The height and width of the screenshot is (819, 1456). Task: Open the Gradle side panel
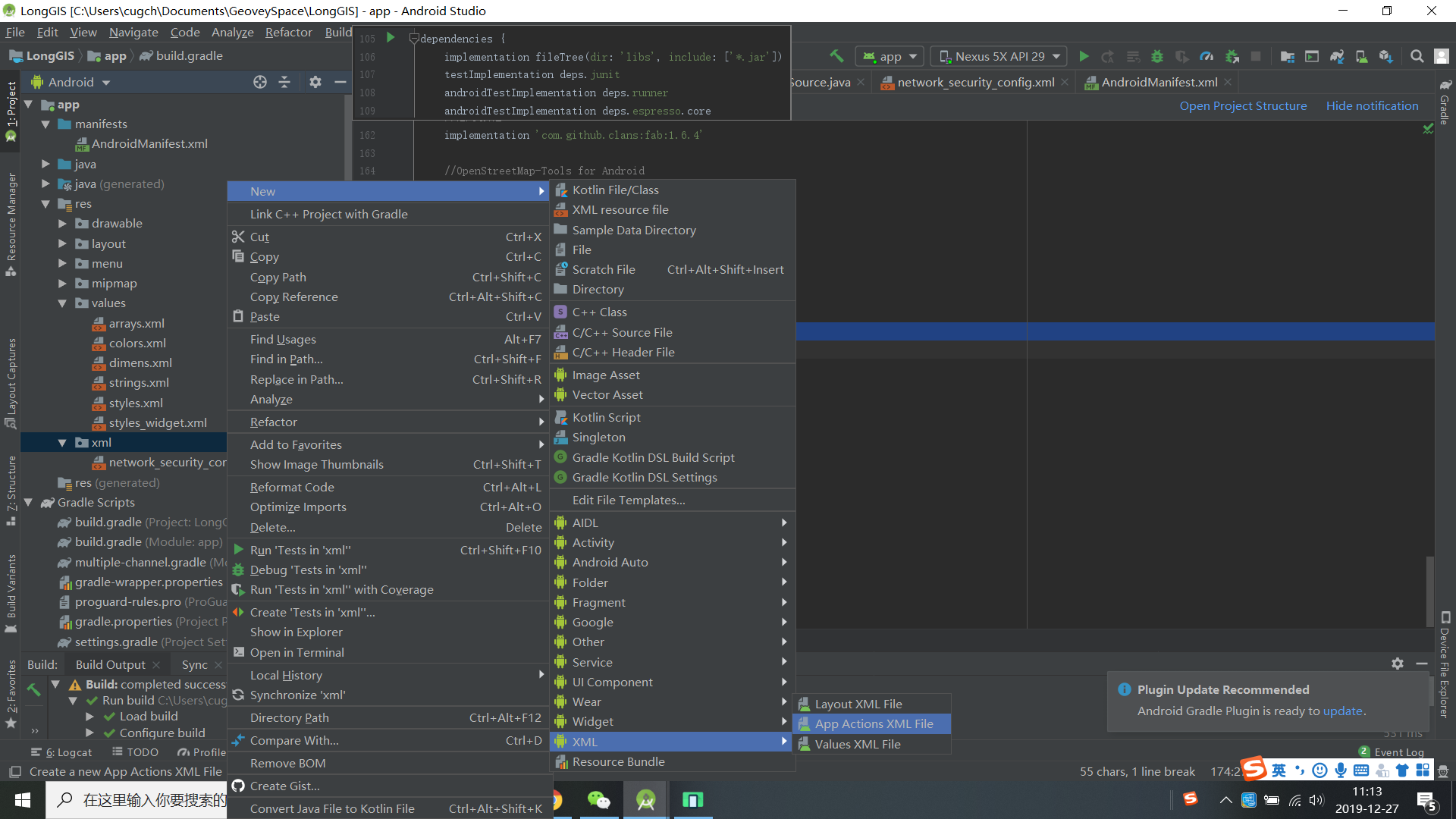click(1445, 104)
